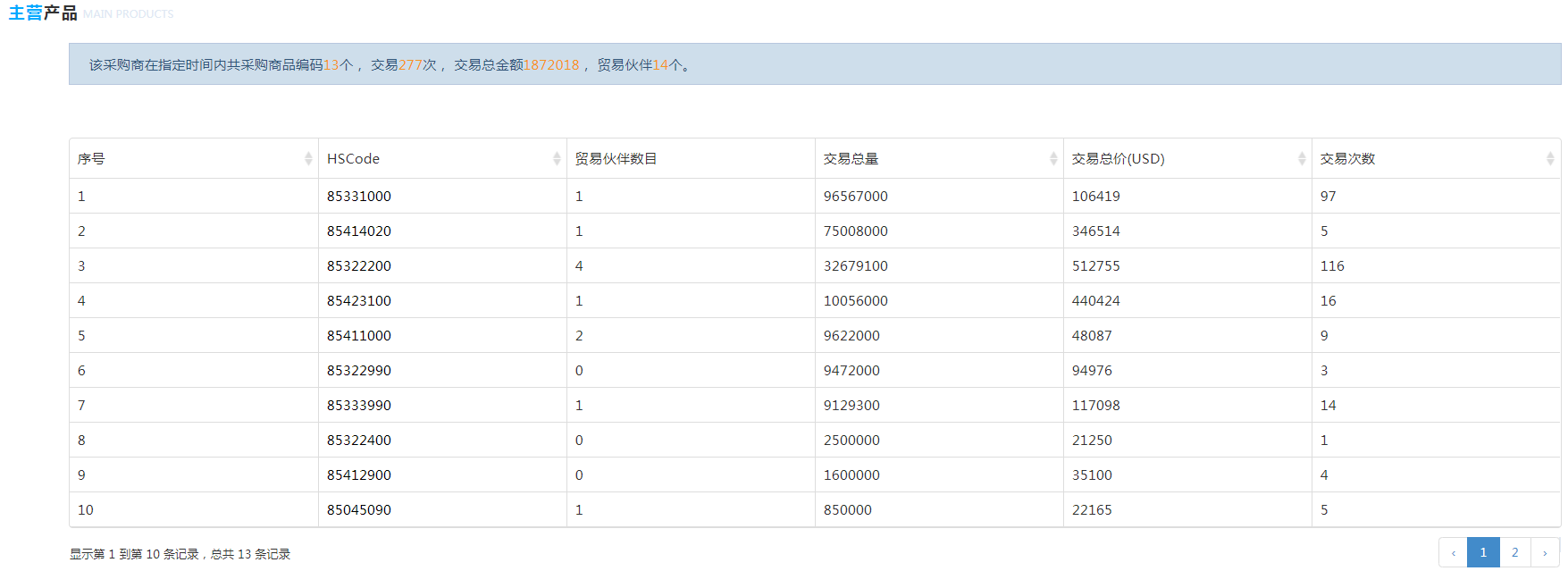This screenshot has height=571, width=1568.
Task: Click the sort icon for 交易总量
Action: click(x=1053, y=159)
